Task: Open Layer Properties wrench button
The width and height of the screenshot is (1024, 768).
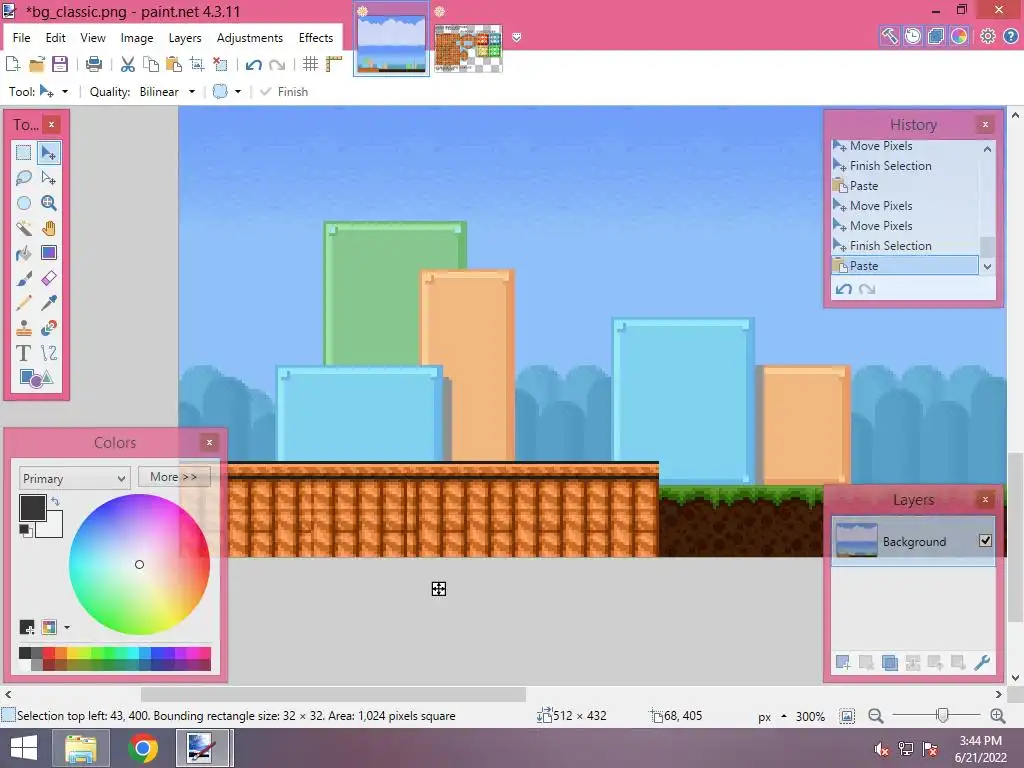Action: [982, 662]
